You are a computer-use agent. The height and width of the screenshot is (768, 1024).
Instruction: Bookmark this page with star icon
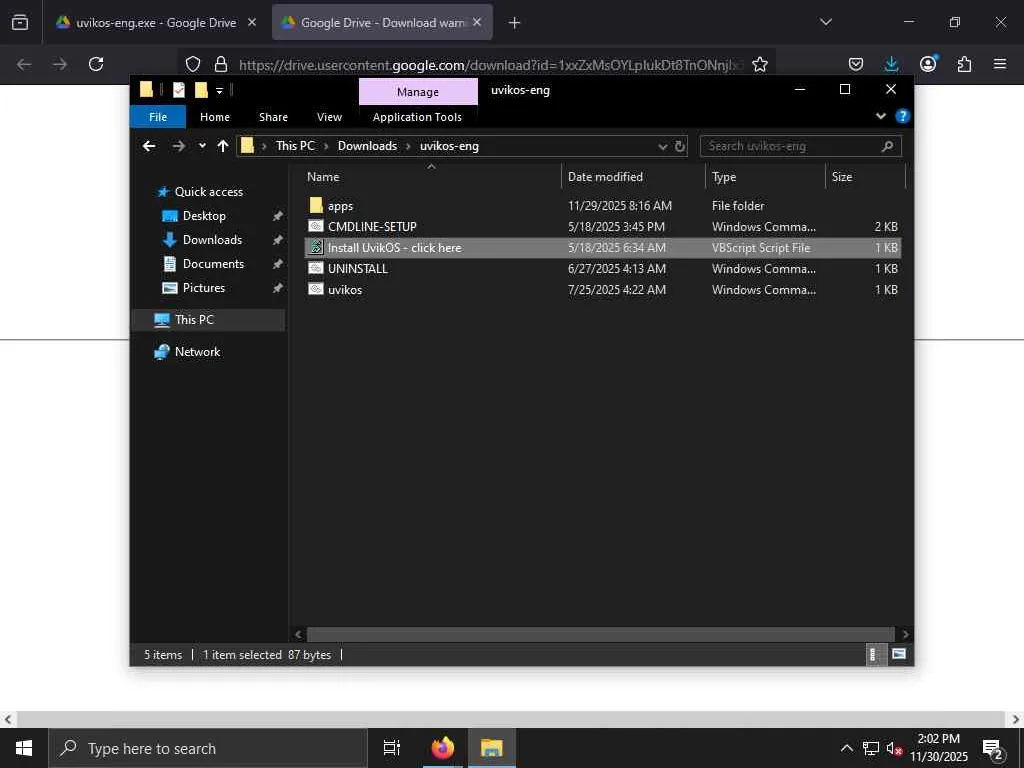tap(760, 64)
